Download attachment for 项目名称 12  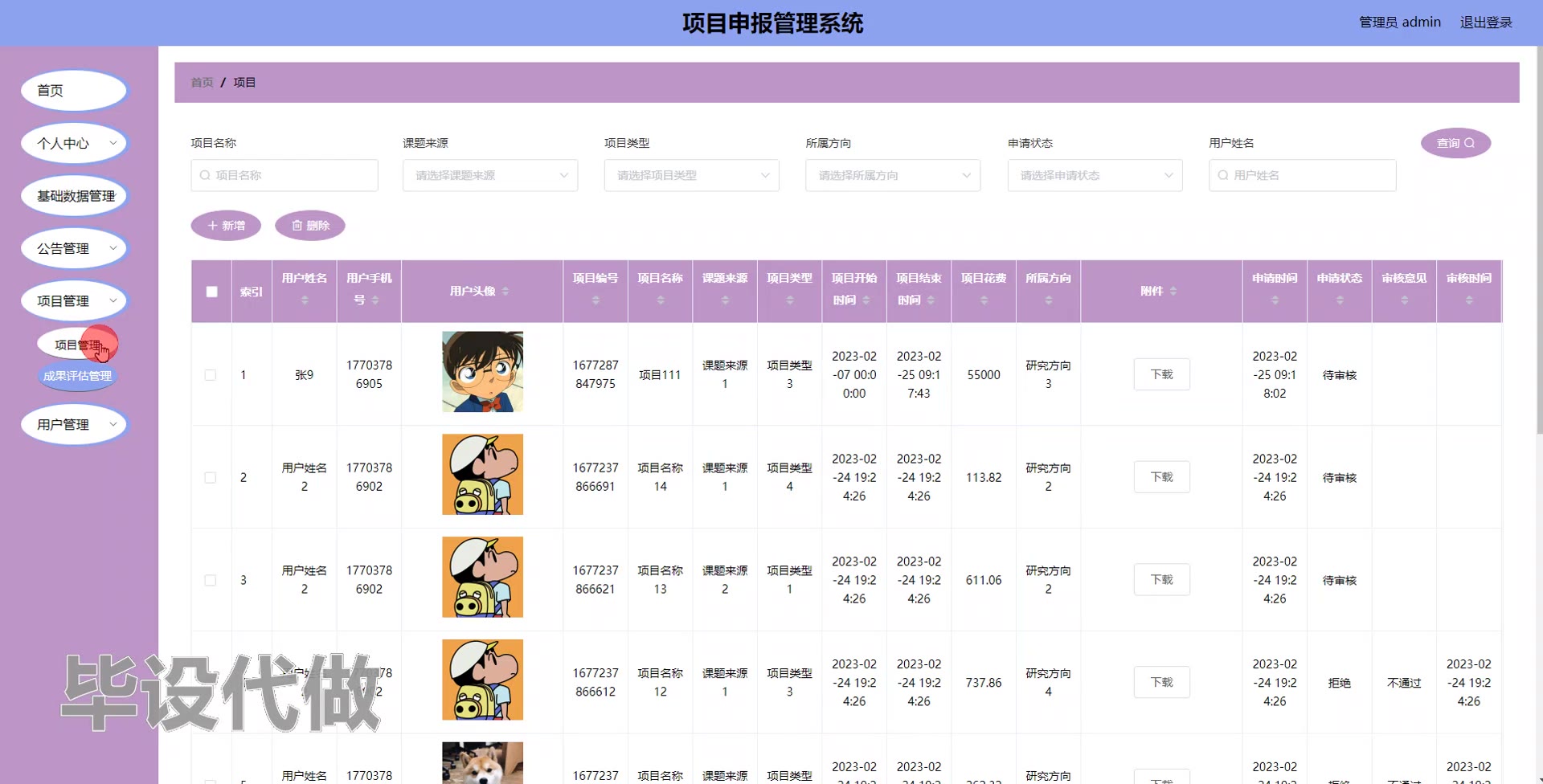tap(1161, 683)
